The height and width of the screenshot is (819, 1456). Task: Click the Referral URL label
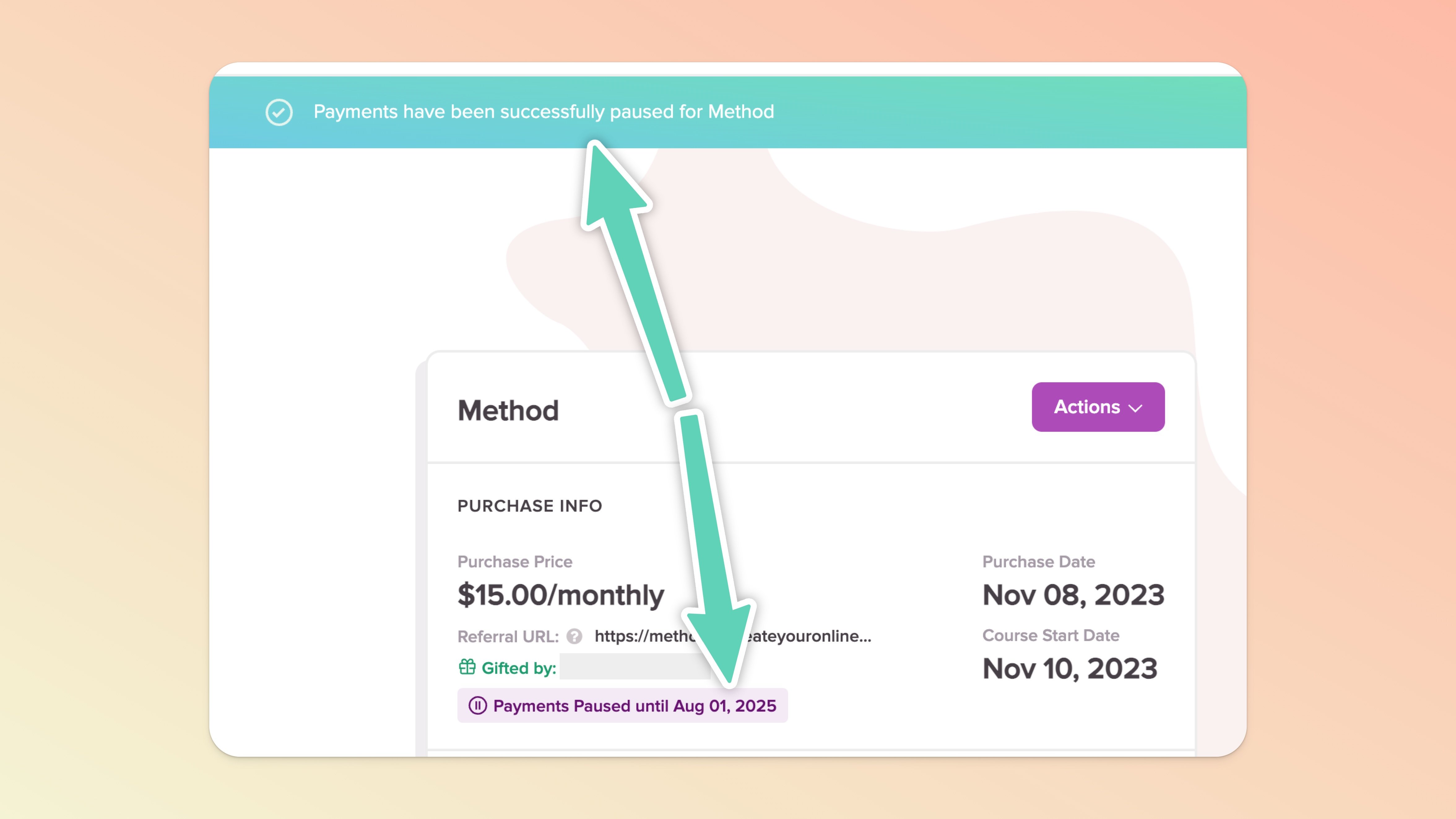pyautogui.click(x=508, y=636)
